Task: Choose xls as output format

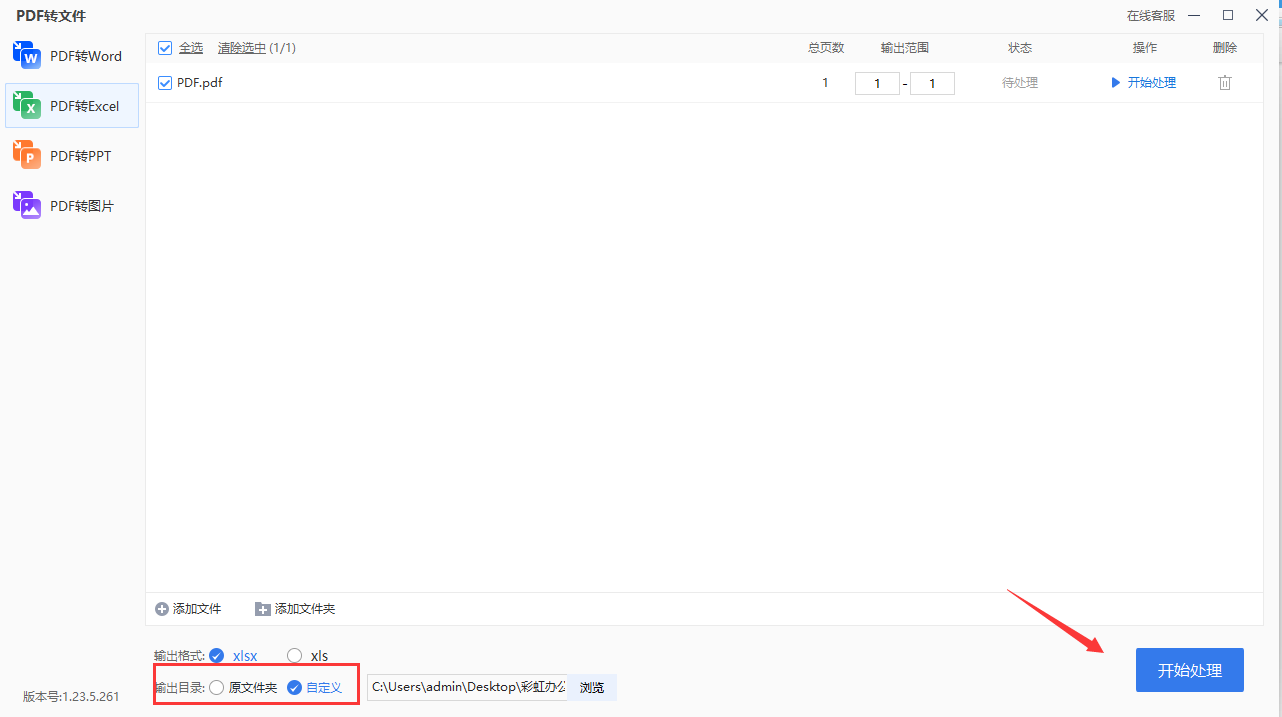Action: click(294, 656)
